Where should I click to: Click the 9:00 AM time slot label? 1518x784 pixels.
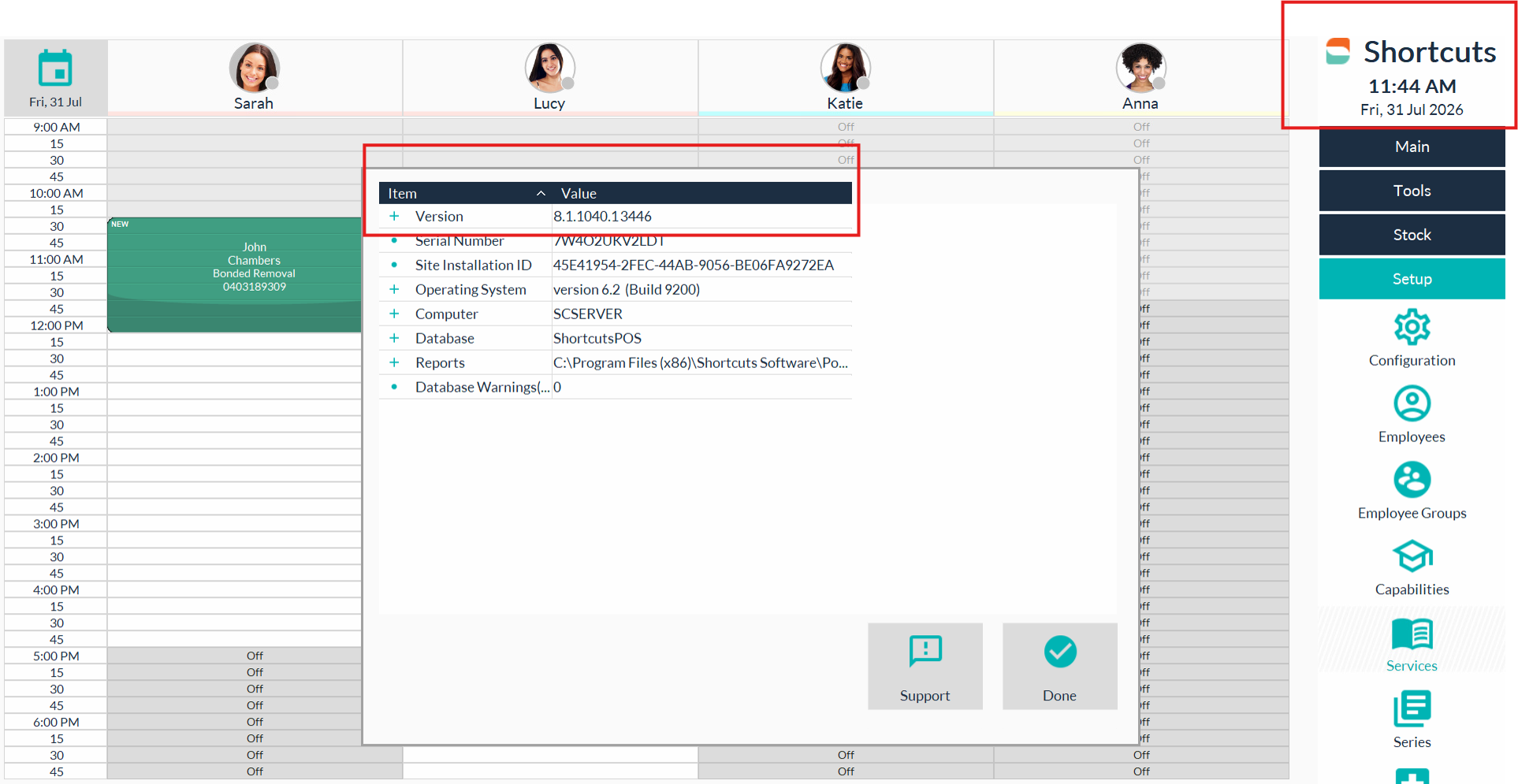point(56,127)
